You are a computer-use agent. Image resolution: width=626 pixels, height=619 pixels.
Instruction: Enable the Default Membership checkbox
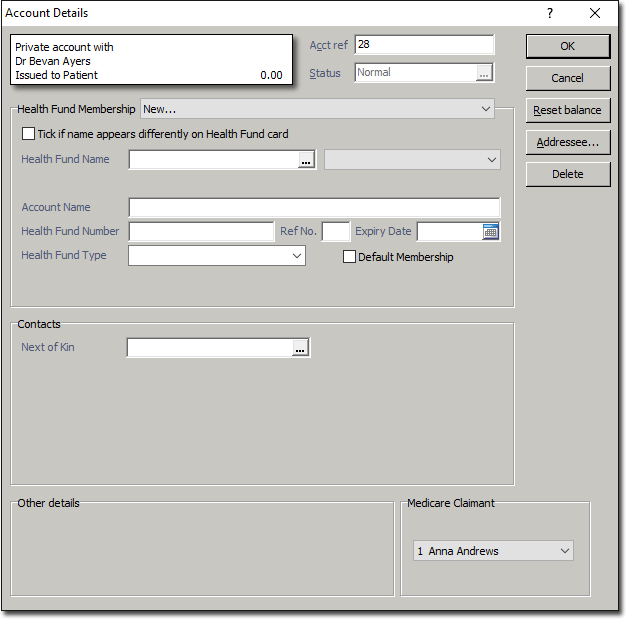(349, 257)
